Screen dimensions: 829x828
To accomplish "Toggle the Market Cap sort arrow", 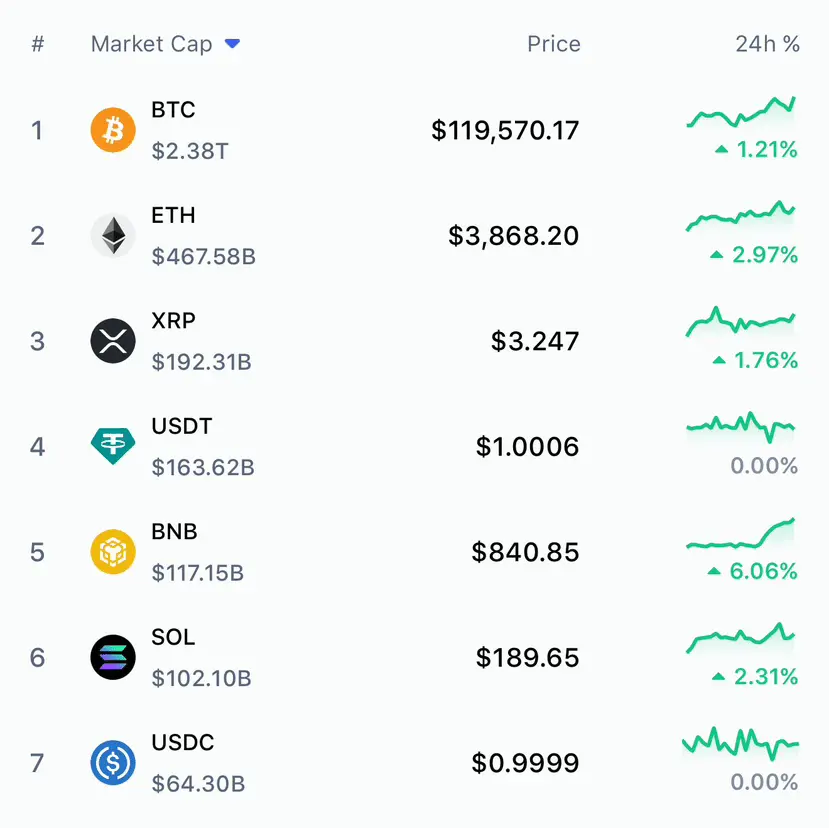I will click(233, 43).
